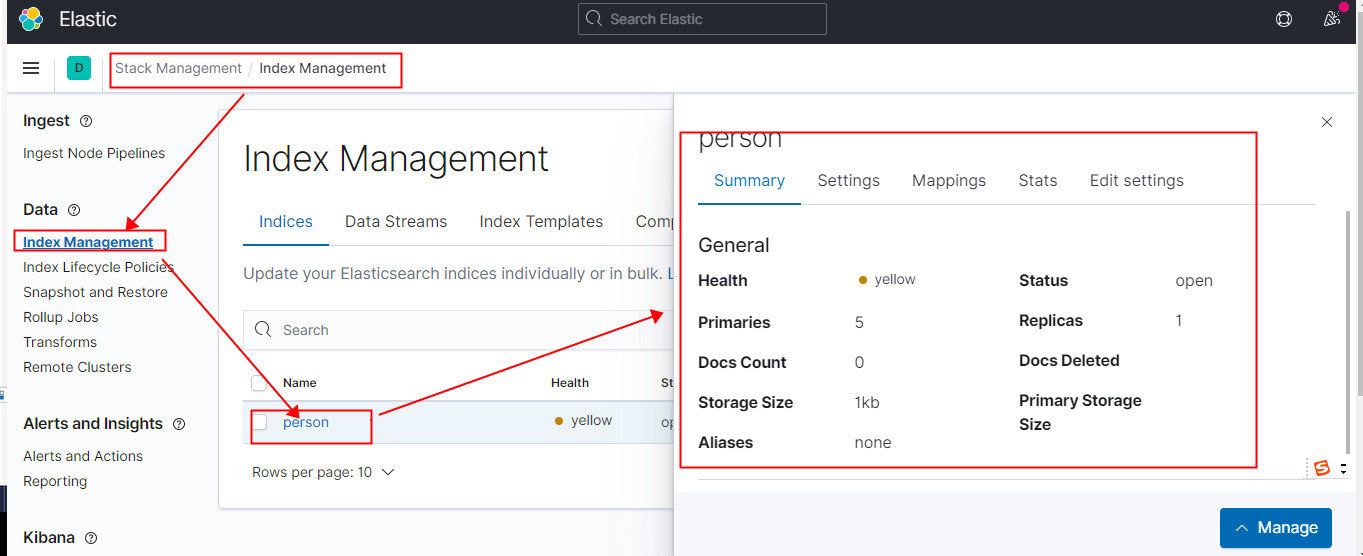Click the yellow Health value in flyout

coord(887,280)
